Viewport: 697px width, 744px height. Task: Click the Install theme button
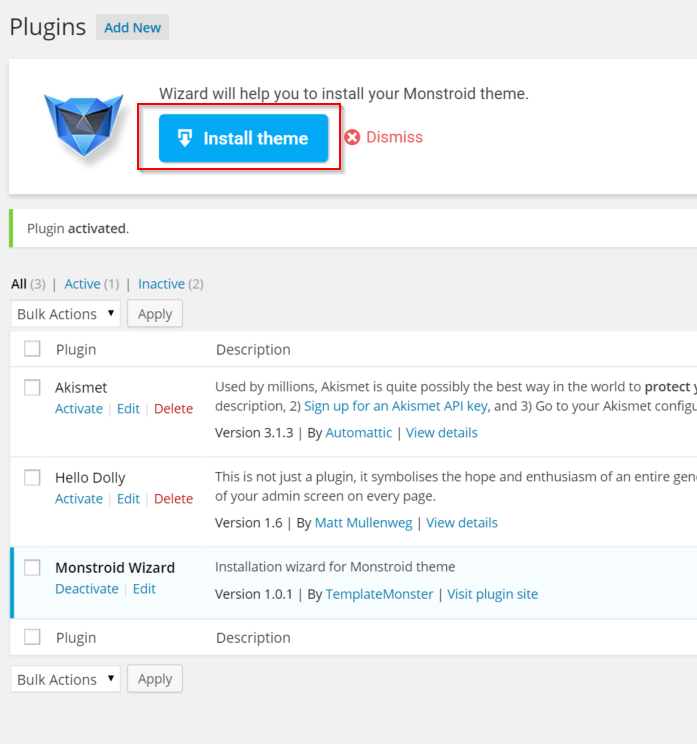(243, 138)
